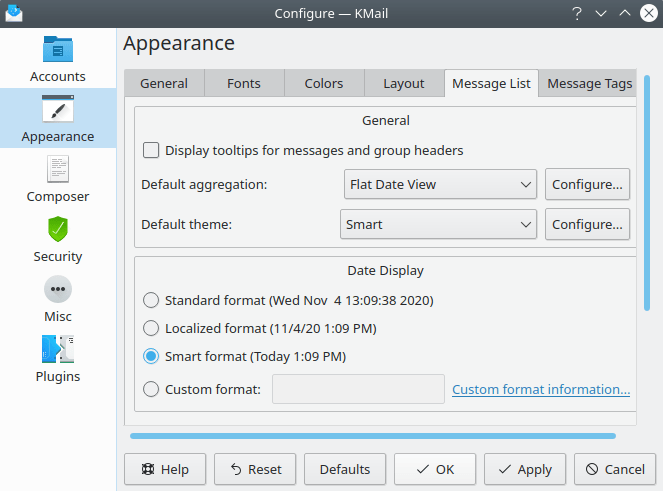Screen dimensions: 663x491
Task: Open the Custom format information link
Action: click(x=540, y=389)
